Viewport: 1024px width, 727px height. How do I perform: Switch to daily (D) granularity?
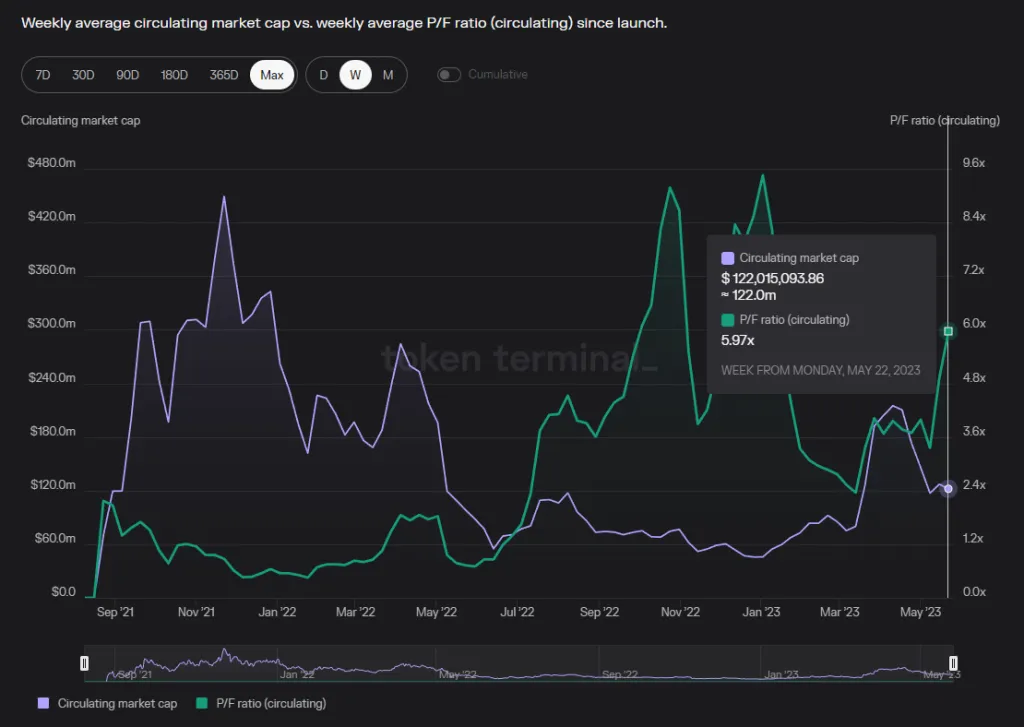[324, 74]
